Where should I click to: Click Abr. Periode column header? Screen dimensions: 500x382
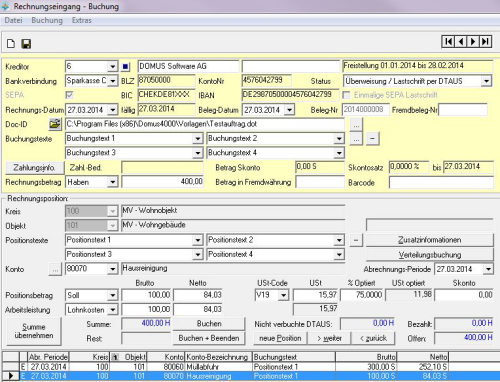48,357
